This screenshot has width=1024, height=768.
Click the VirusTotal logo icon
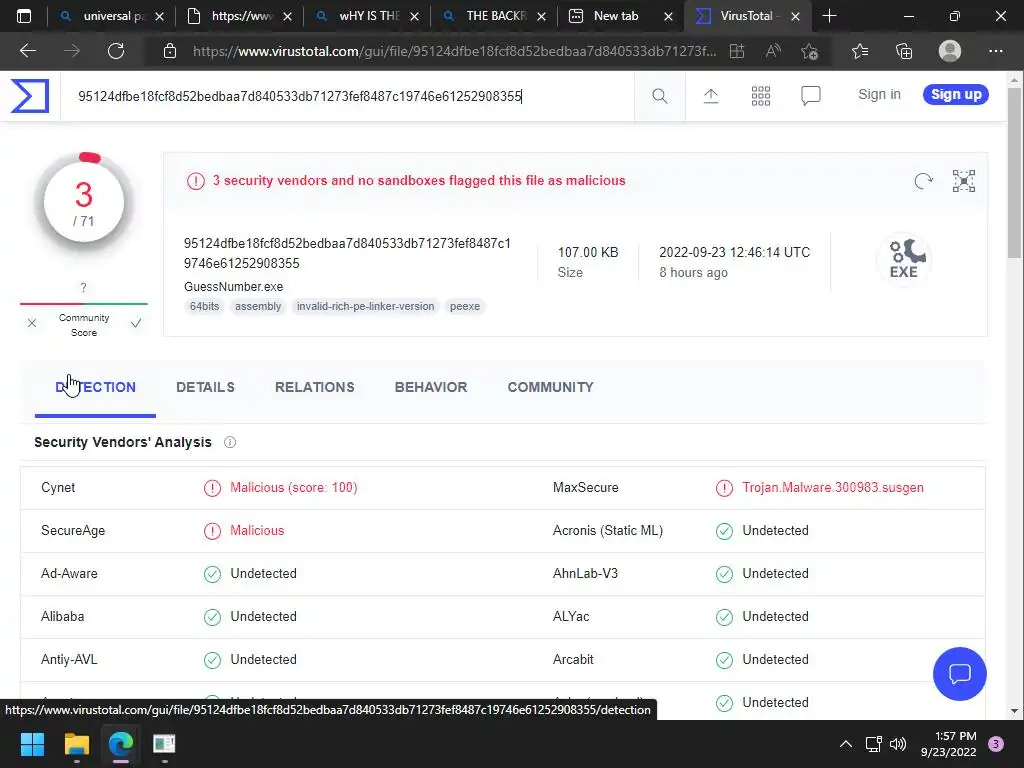(30, 96)
